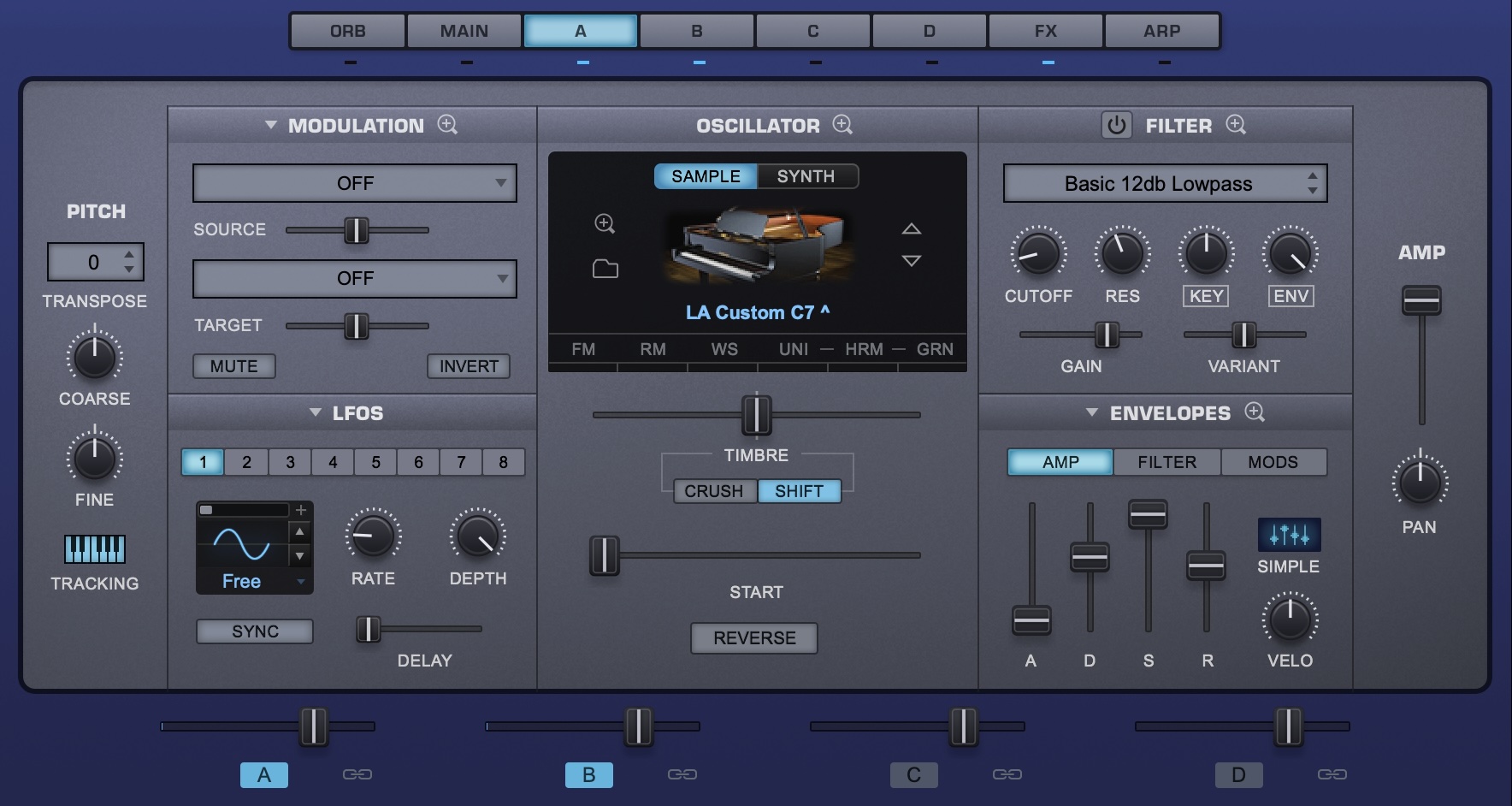1512x806 pixels.
Task: Click the LFO Rate knob
Action: click(373, 536)
